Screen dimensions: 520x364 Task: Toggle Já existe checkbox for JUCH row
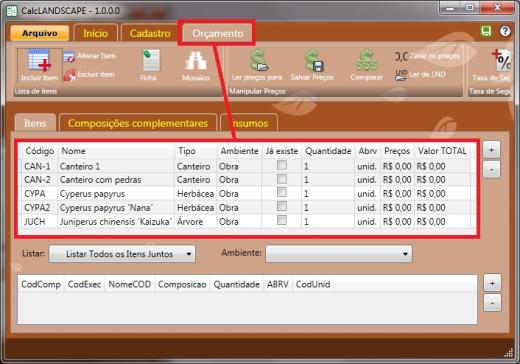tap(282, 220)
